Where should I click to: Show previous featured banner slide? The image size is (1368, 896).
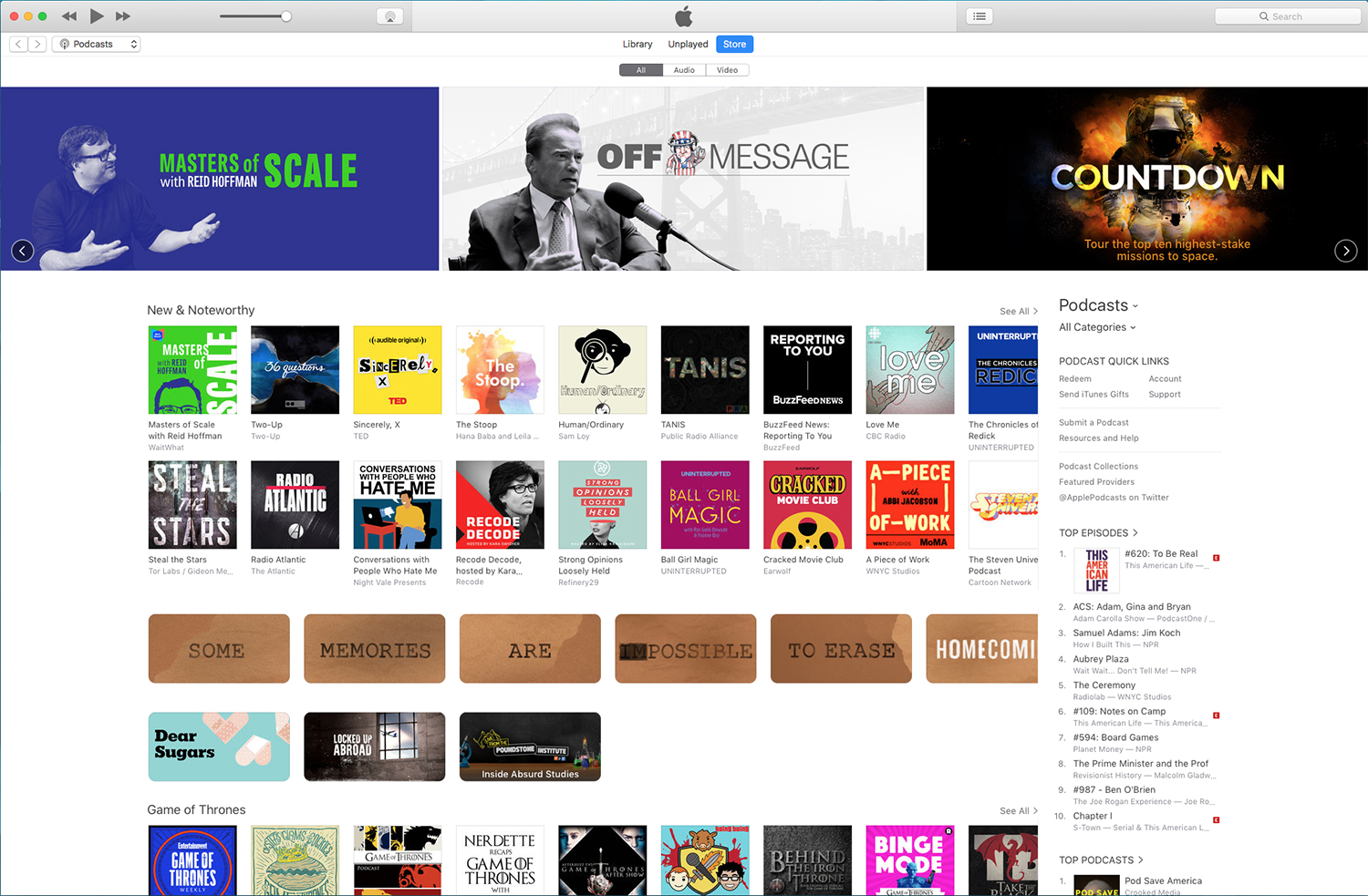[x=23, y=251]
